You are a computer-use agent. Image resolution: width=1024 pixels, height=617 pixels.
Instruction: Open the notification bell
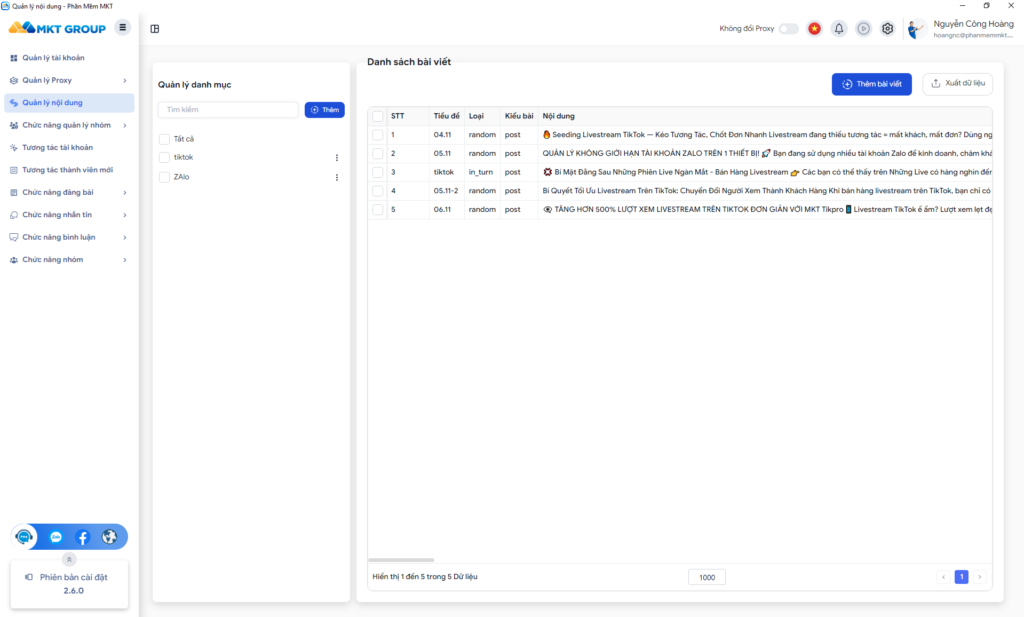tap(839, 29)
